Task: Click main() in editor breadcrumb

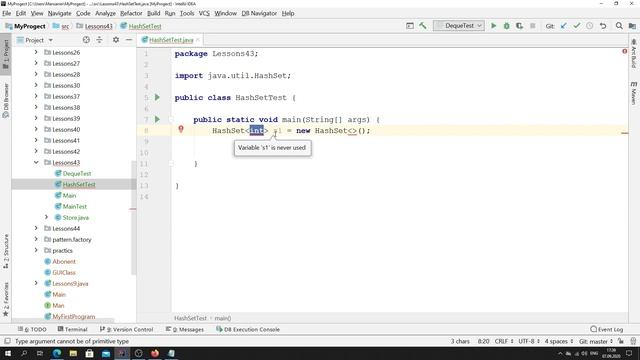Action: tap(223, 318)
